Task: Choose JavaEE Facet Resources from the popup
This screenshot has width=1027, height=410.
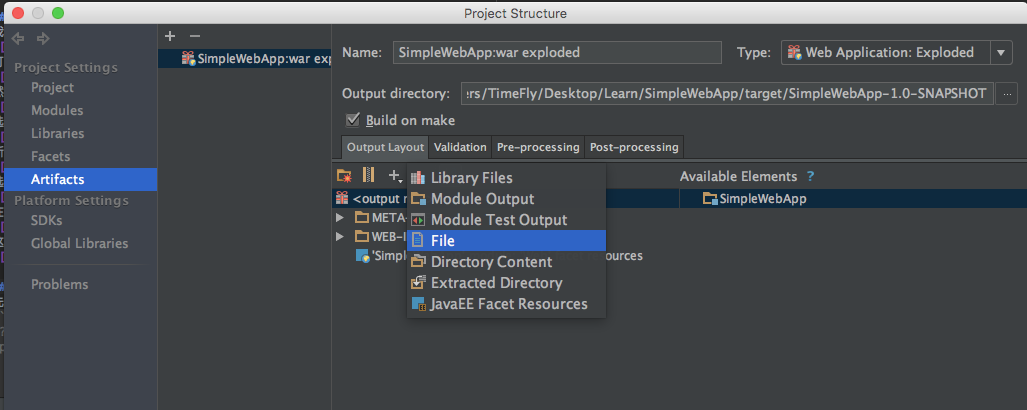Action: [x=506, y=304]
